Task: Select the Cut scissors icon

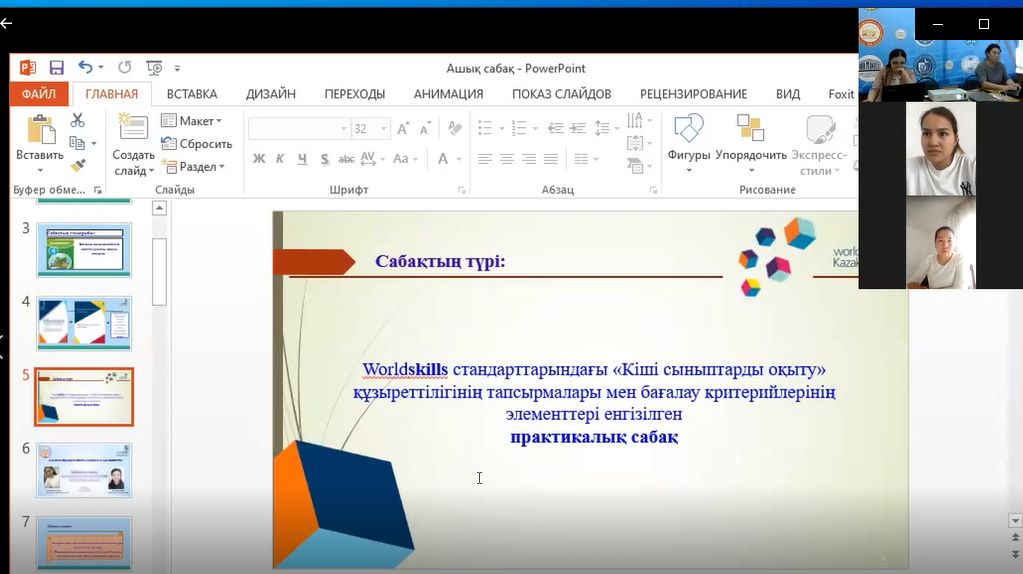Action: click(78, 120)
